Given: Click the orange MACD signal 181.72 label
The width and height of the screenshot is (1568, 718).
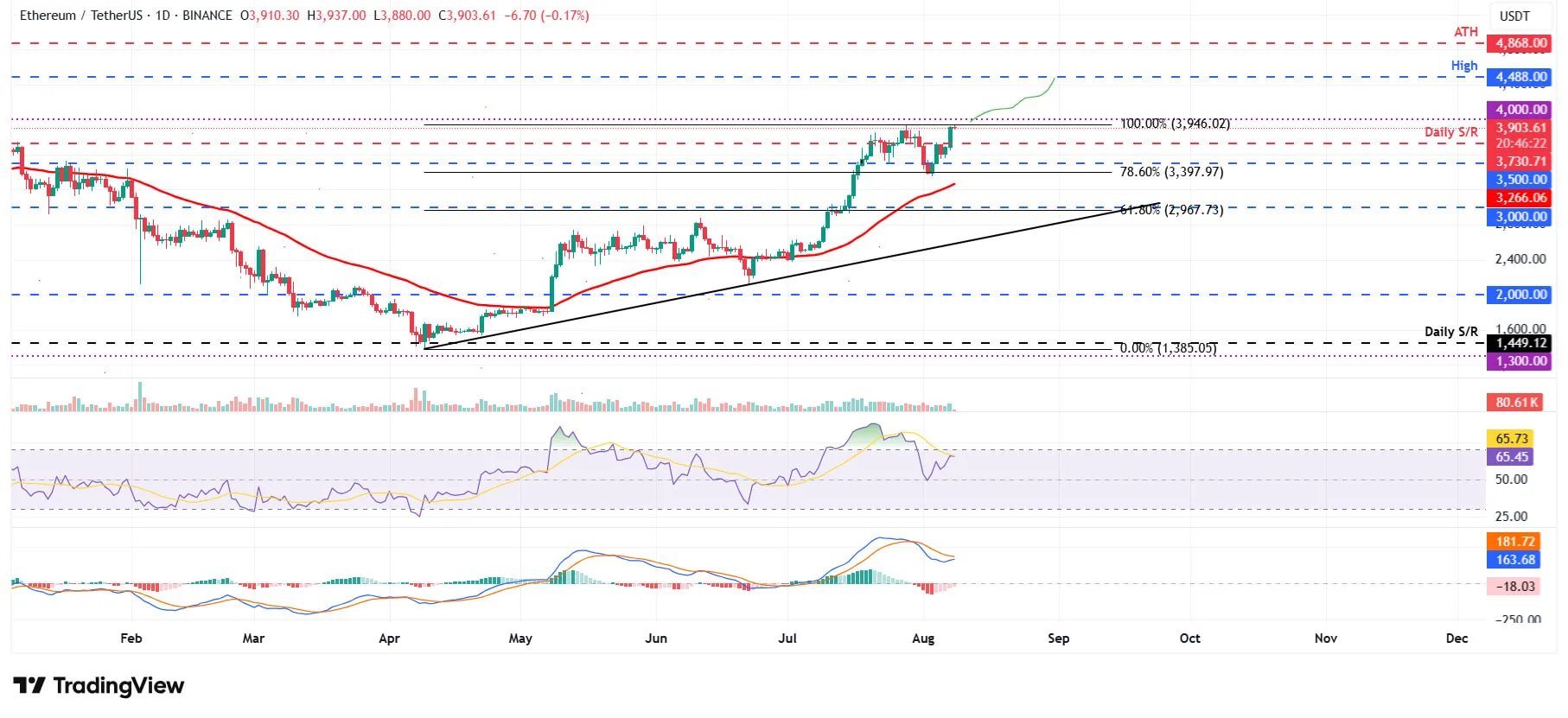Looking at the screenshot, I should coord(1515,542).
